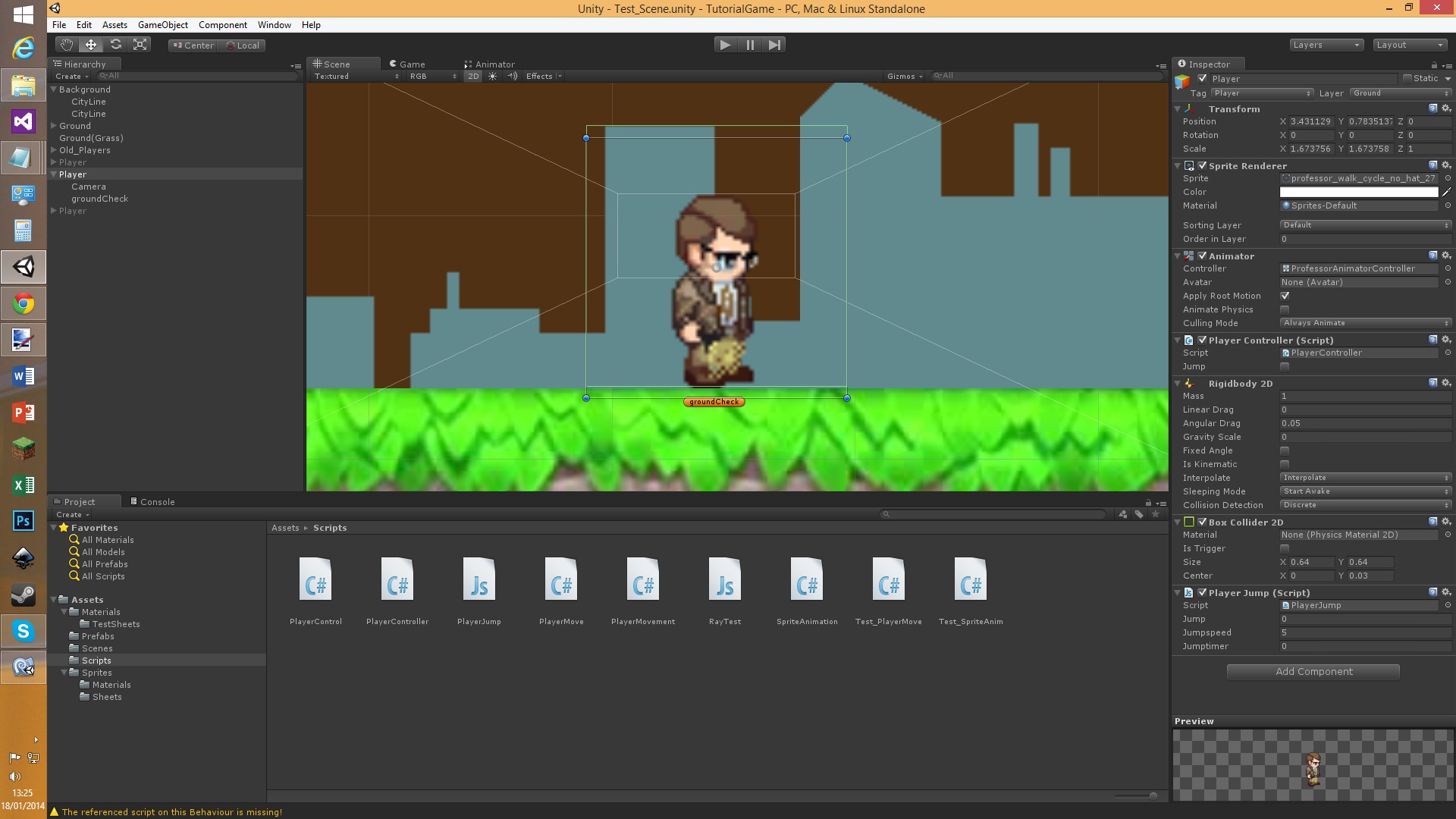The image size is (1456, 819).
Task: Click search by label tag icon
Action: pyautogui.click(x=1139, y=514)
